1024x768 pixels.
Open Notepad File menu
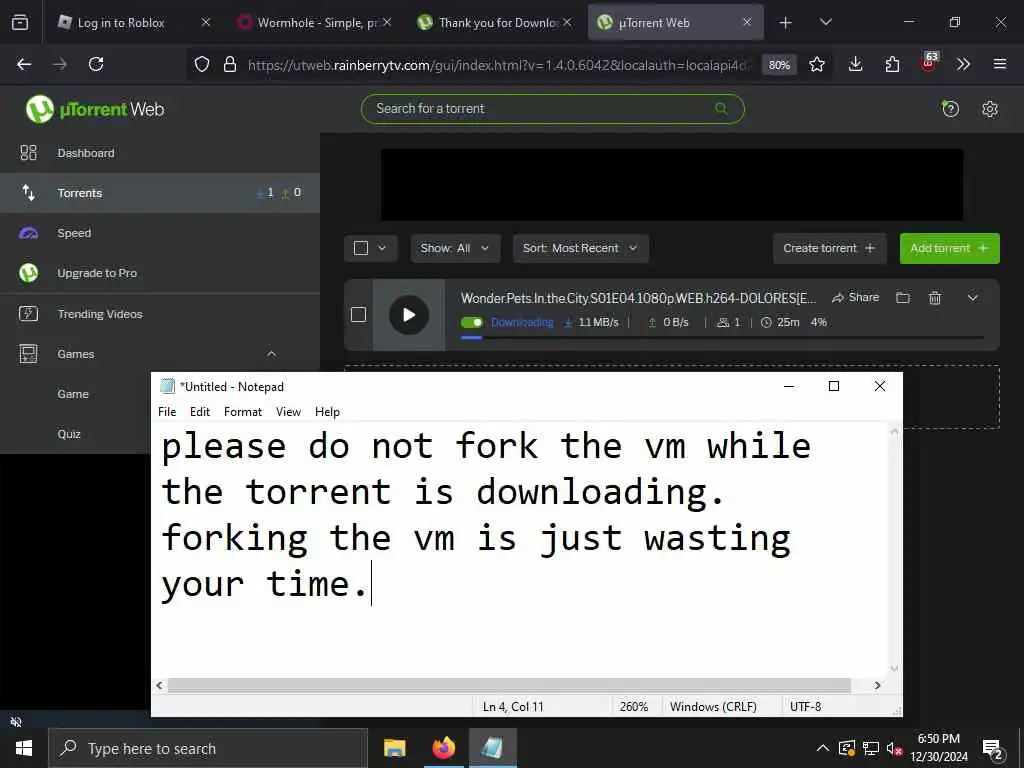[167, 411]
